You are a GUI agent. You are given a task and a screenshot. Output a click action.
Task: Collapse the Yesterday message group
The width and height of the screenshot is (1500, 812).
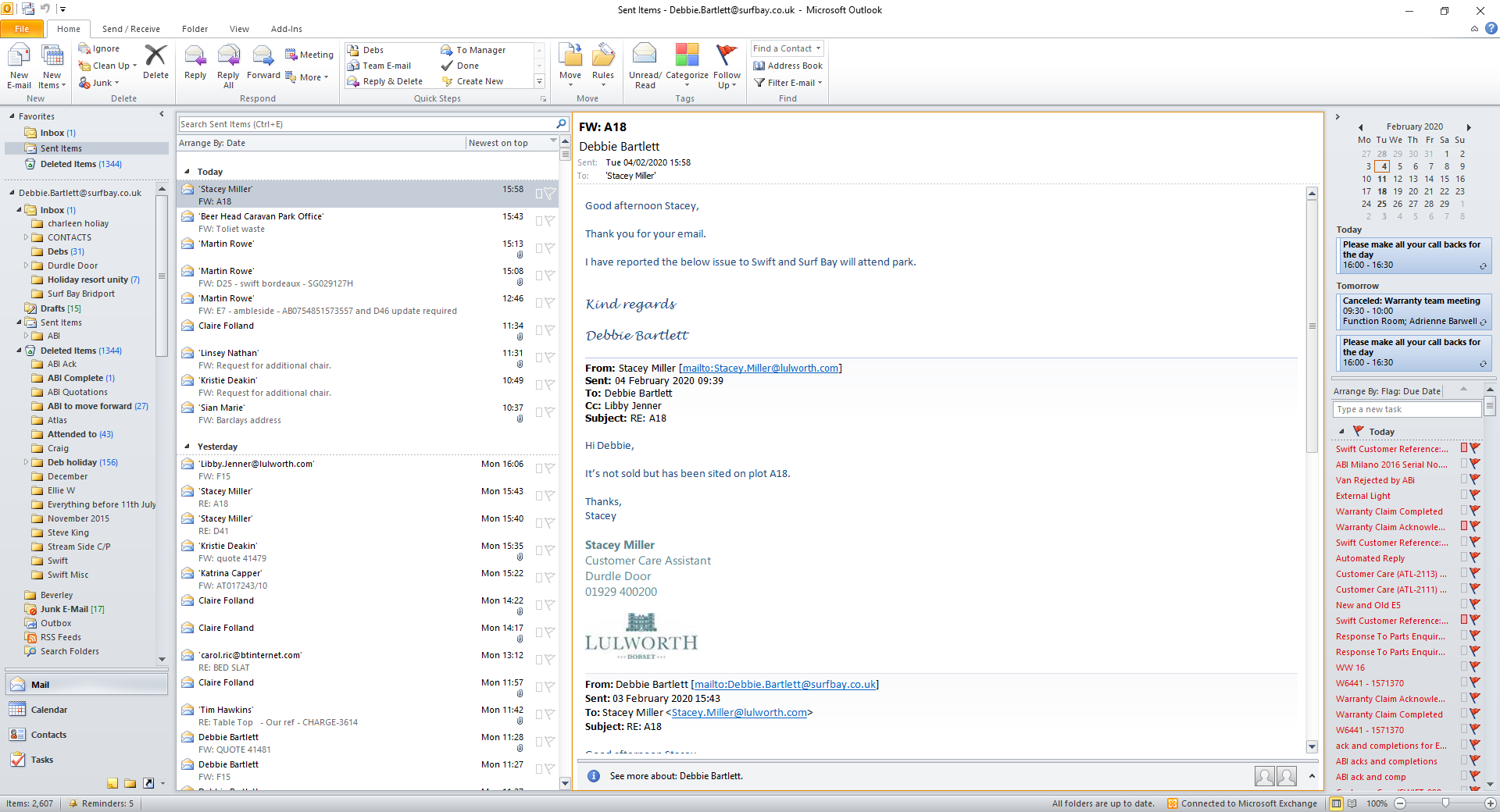point(187,447)
